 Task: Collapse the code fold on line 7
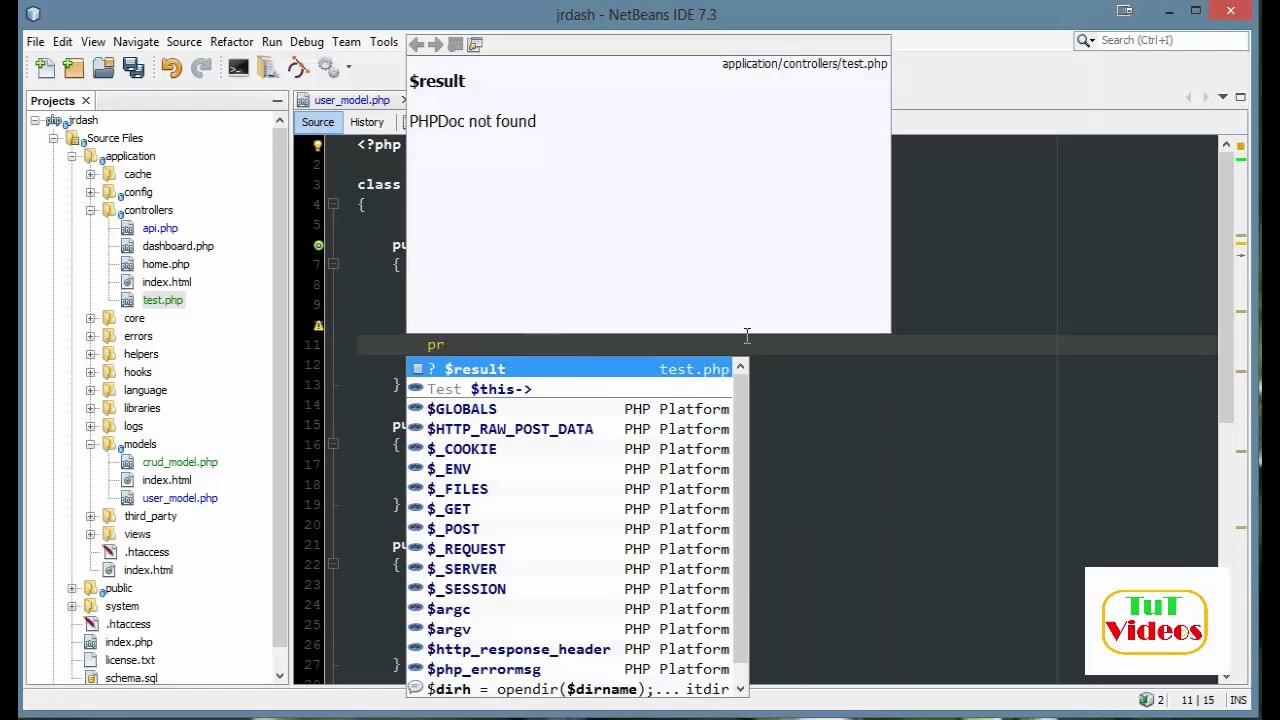tap(333, 264)
